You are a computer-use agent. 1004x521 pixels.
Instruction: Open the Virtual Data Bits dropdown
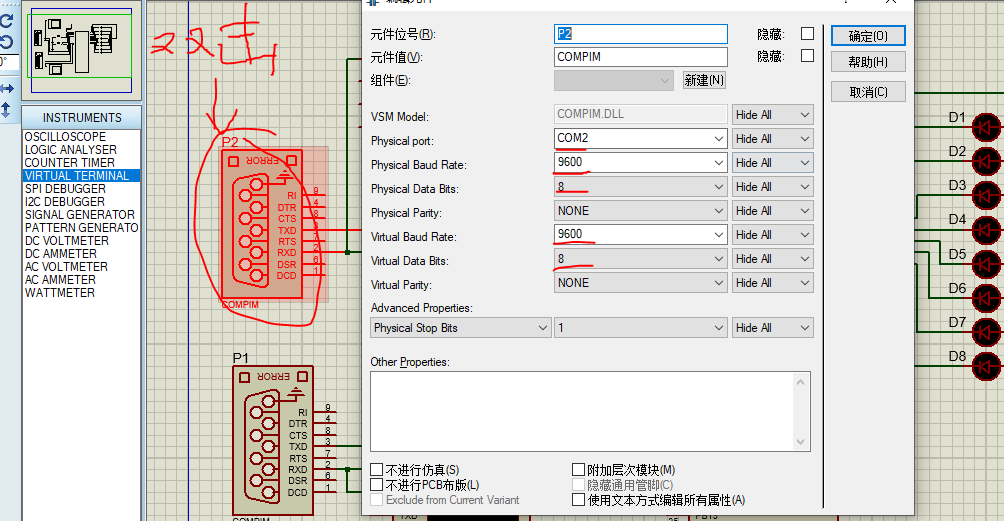[x=640, y=259]
